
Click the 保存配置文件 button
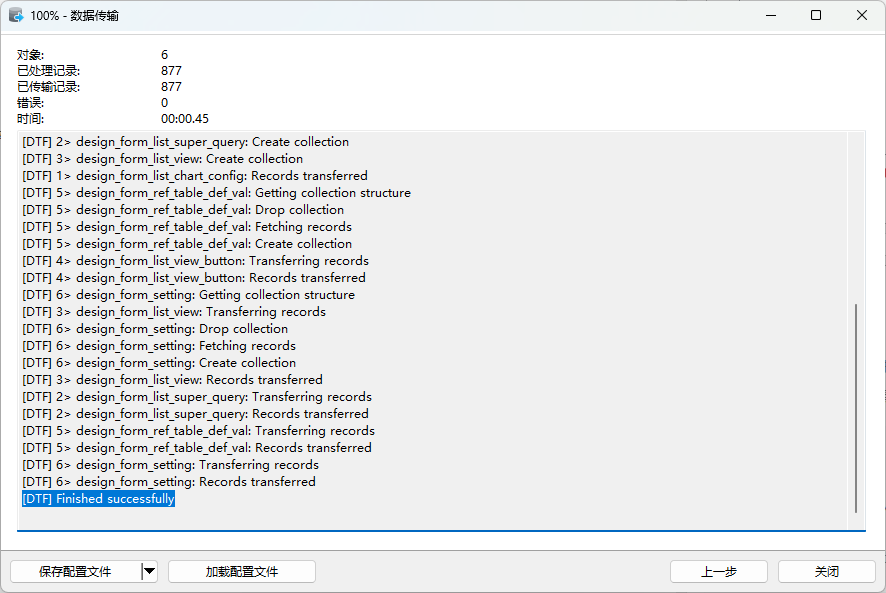pyautogui.click(x=75, y=572)
